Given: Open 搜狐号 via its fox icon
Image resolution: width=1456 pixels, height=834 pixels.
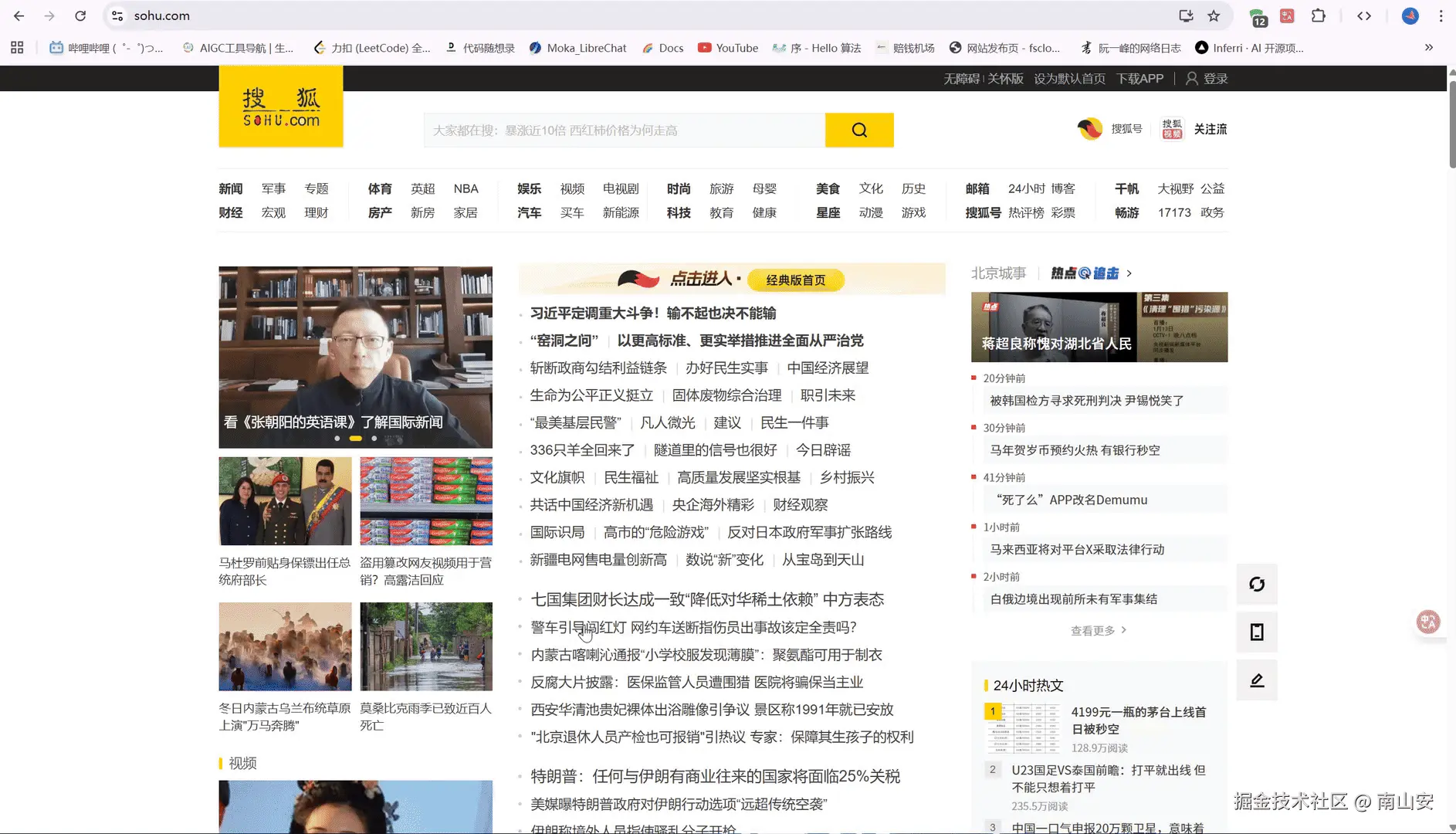Looking at the screenshot, I should (x=1090, y=129).
